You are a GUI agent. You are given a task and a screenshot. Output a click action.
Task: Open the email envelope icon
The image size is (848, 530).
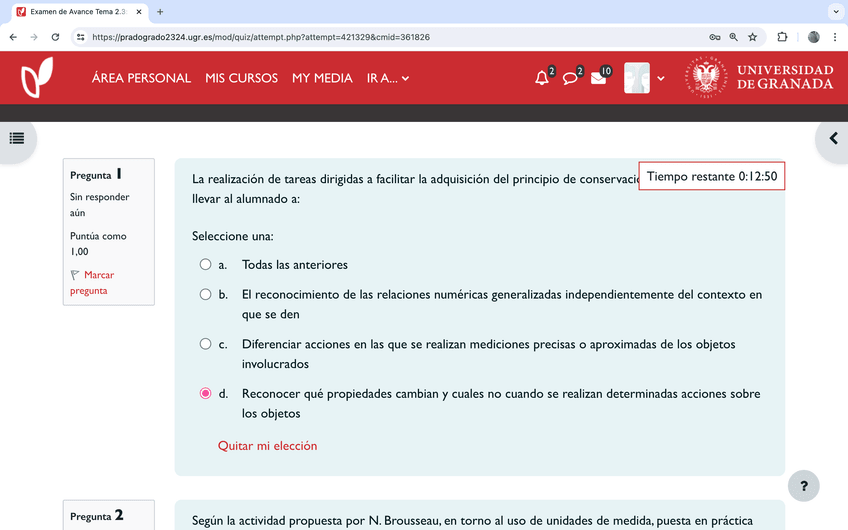click(598, 78)
